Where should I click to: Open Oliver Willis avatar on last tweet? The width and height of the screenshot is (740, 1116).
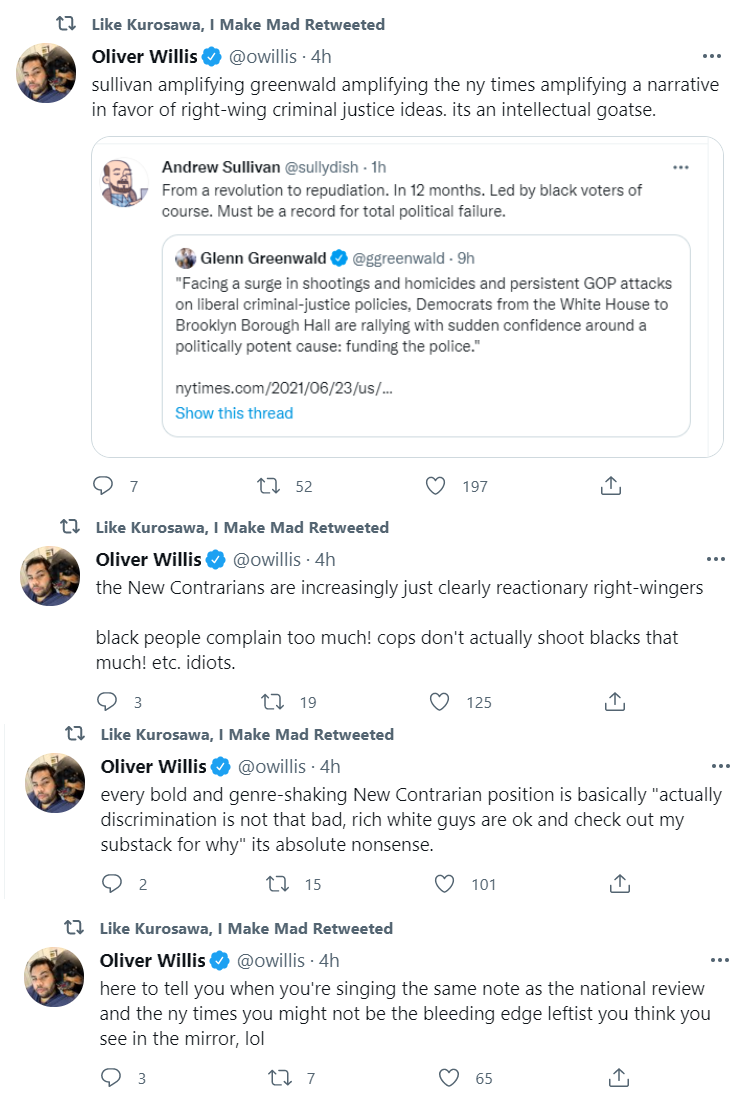pos(55,976)
